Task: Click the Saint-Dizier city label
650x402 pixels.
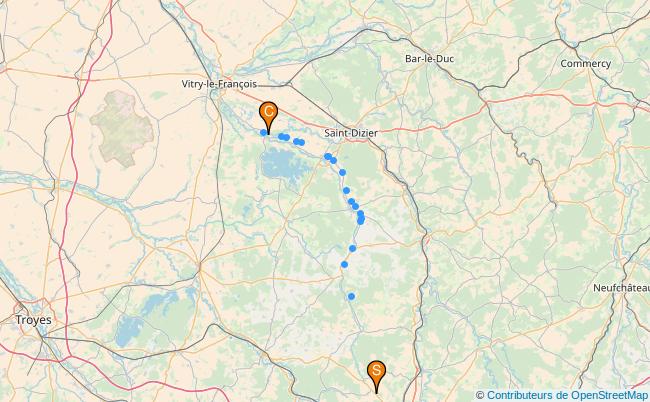Action: [351, 133]
